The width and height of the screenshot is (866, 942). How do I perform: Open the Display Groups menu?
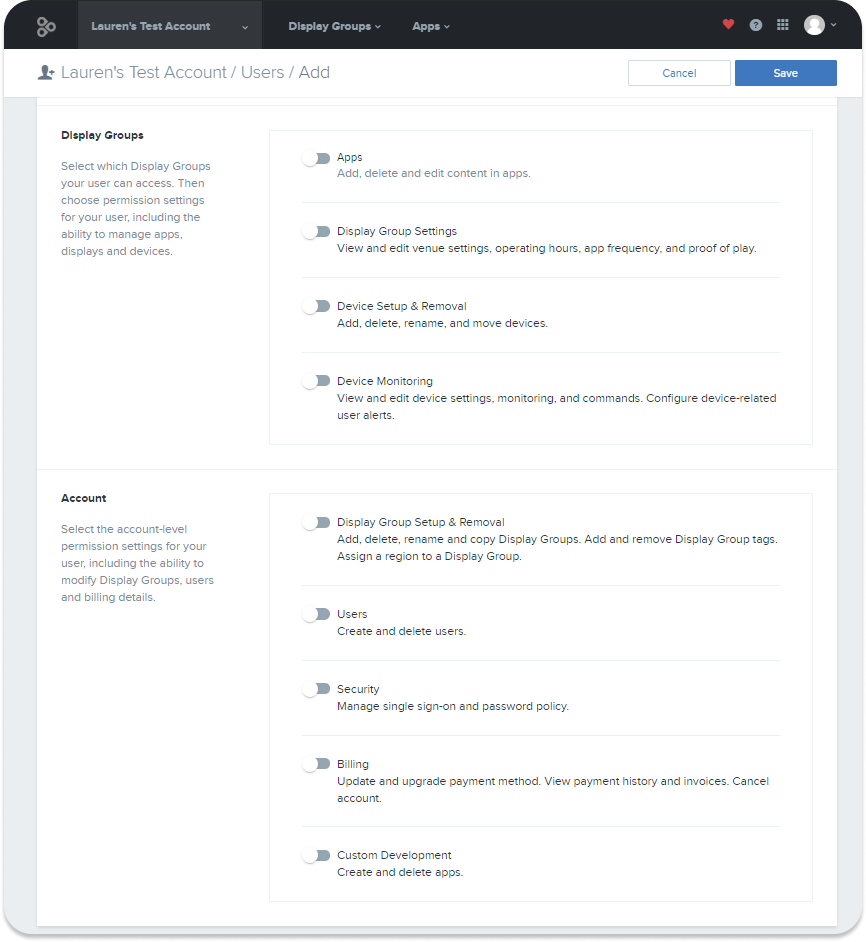point(334,26)
